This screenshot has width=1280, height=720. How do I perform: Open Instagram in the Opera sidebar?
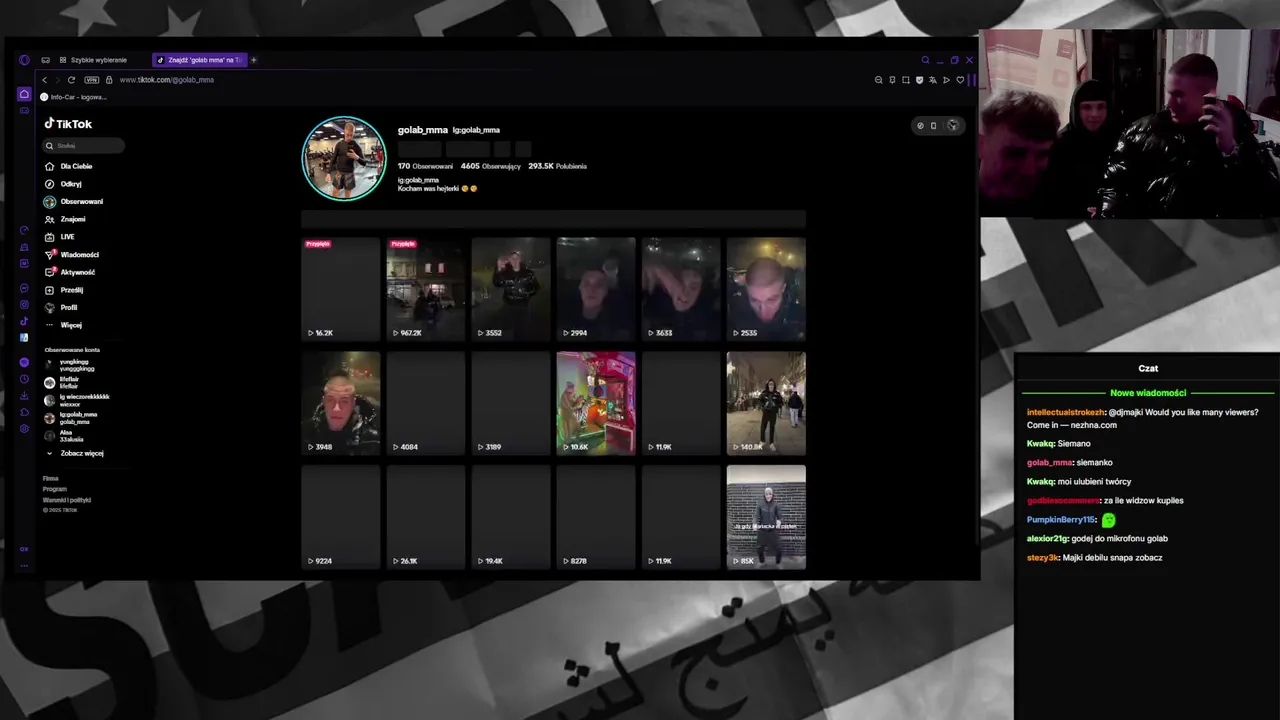24,305
